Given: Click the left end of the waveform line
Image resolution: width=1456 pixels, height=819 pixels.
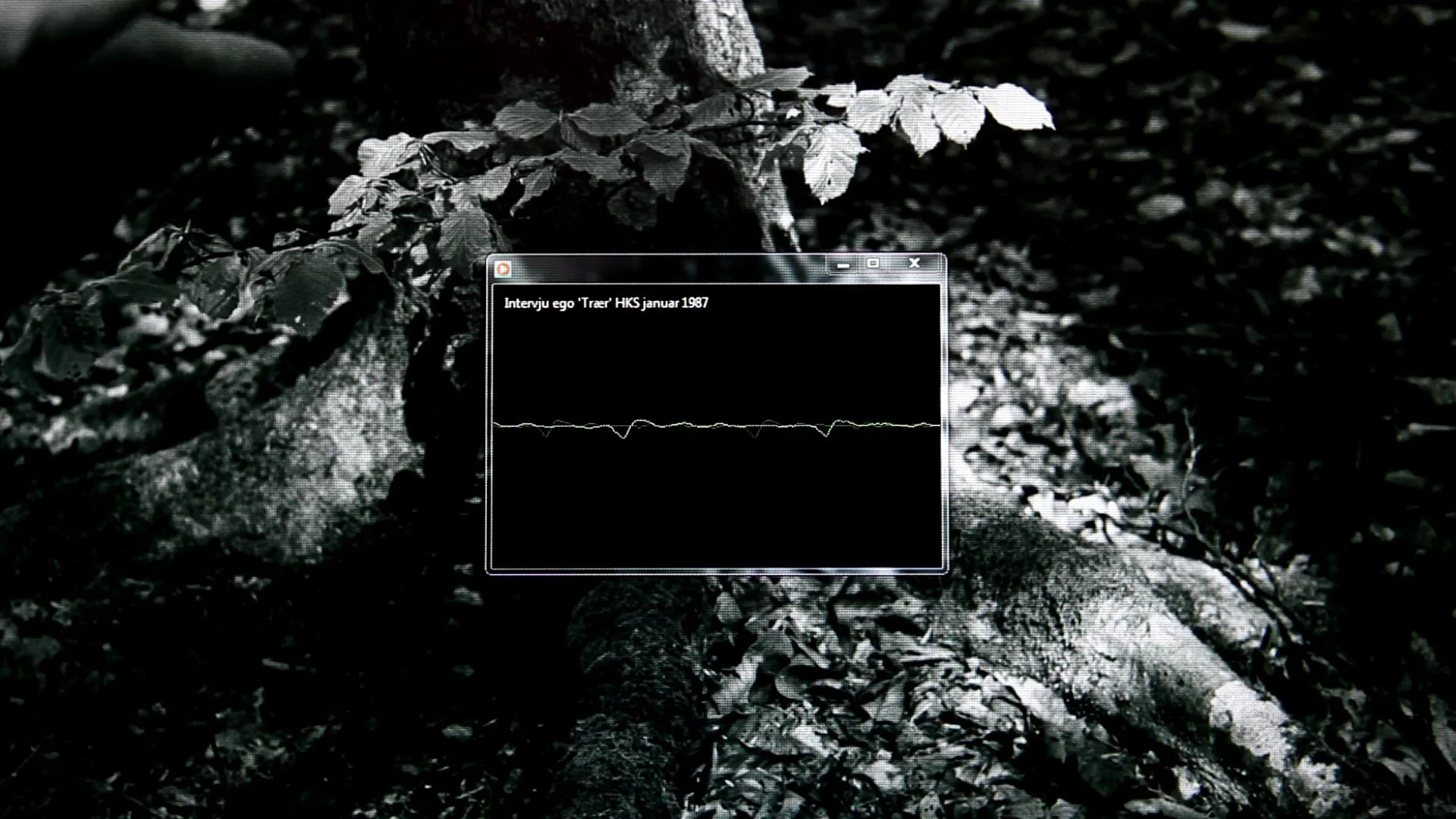Looking at the screenshot, I should pyautogui.click(x=496, y=425).
